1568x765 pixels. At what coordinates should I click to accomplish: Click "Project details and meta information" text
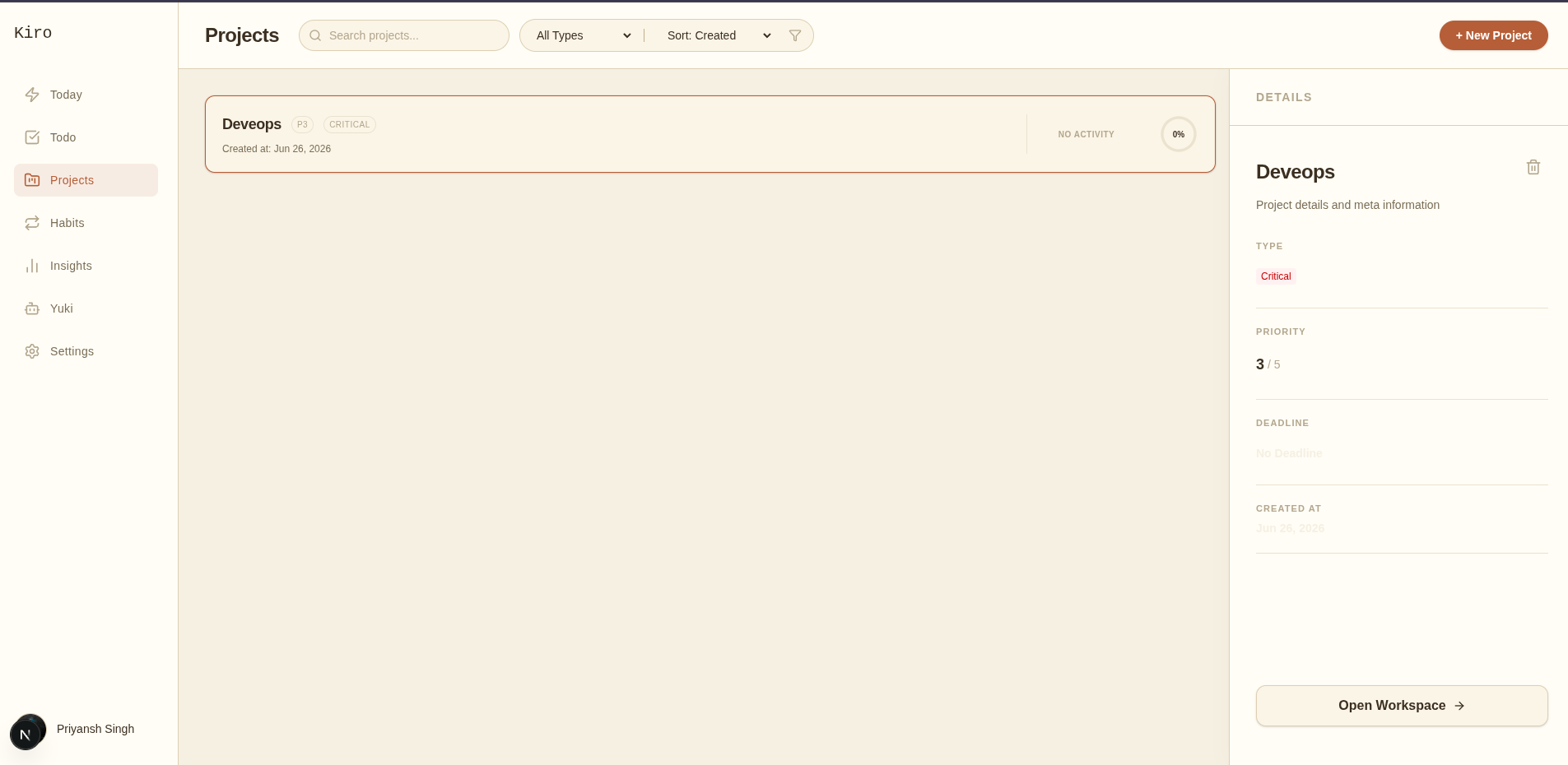click(x=1347, y=205)
